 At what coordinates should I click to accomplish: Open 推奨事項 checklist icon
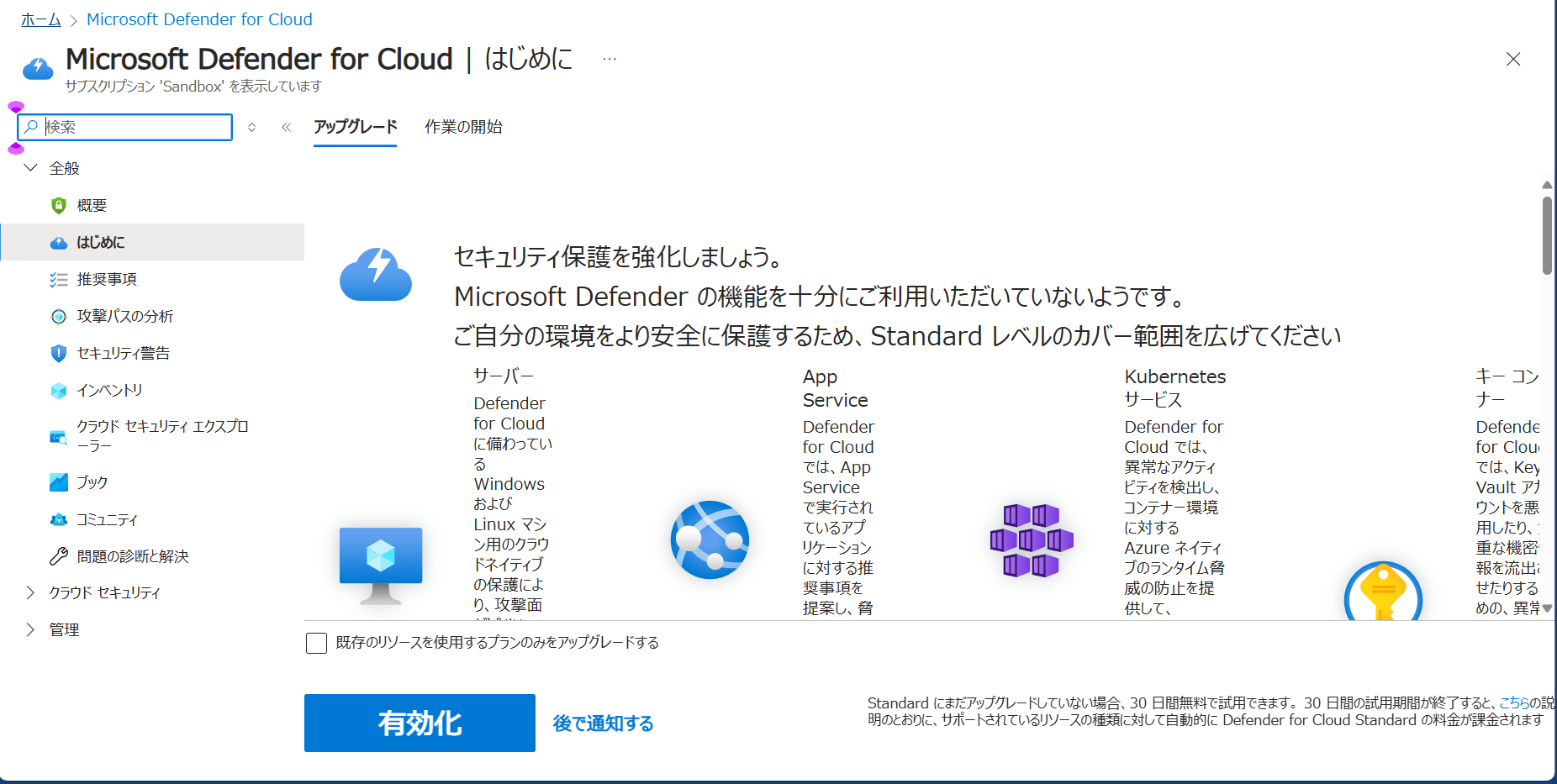pyautogui.click(x=58, y=280)
